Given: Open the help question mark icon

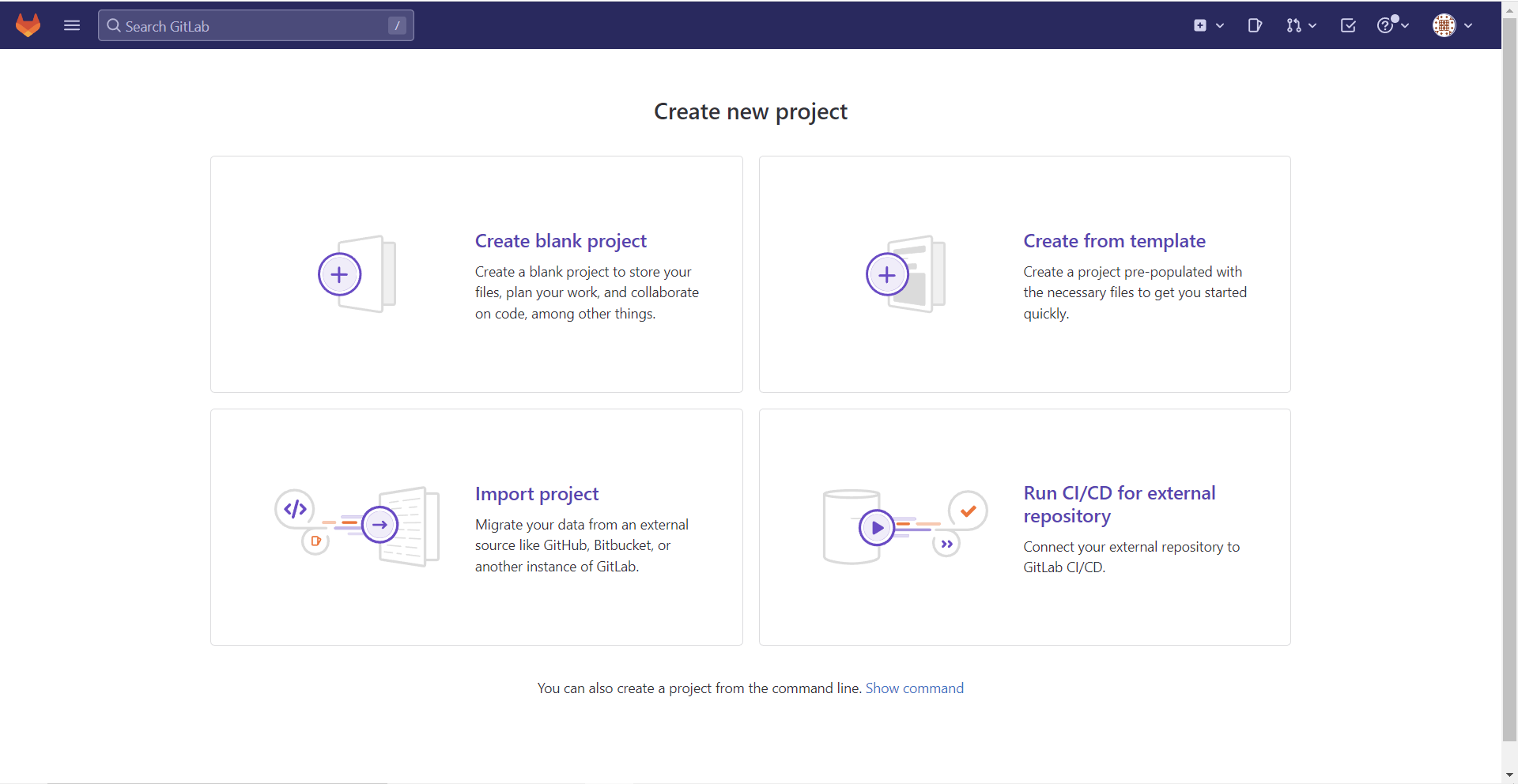Looking at the screenshot, I should [1384, 25].
